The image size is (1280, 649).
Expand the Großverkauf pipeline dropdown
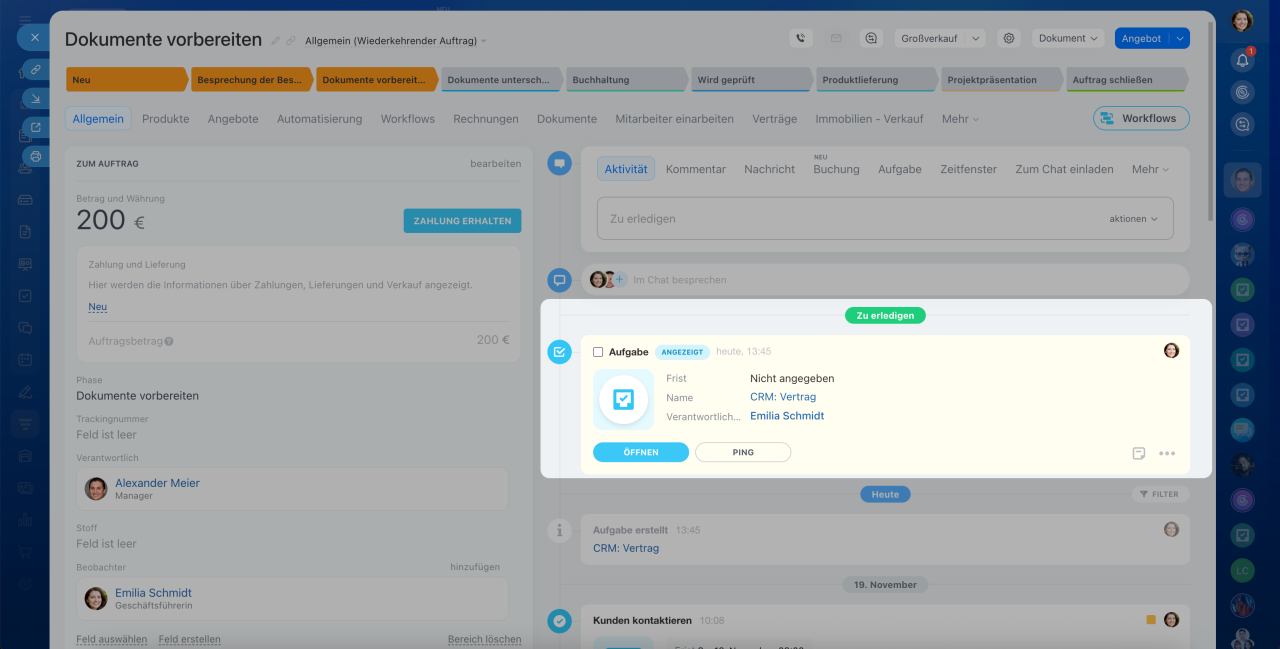tap(940, 38)
